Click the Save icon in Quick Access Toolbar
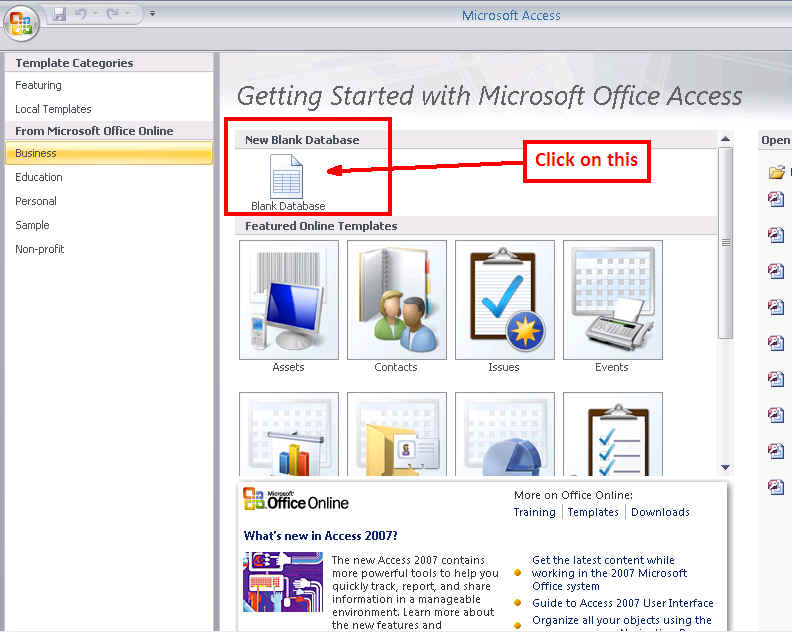The height and width of the screenshot is (632, 792). tap(60, 14)
